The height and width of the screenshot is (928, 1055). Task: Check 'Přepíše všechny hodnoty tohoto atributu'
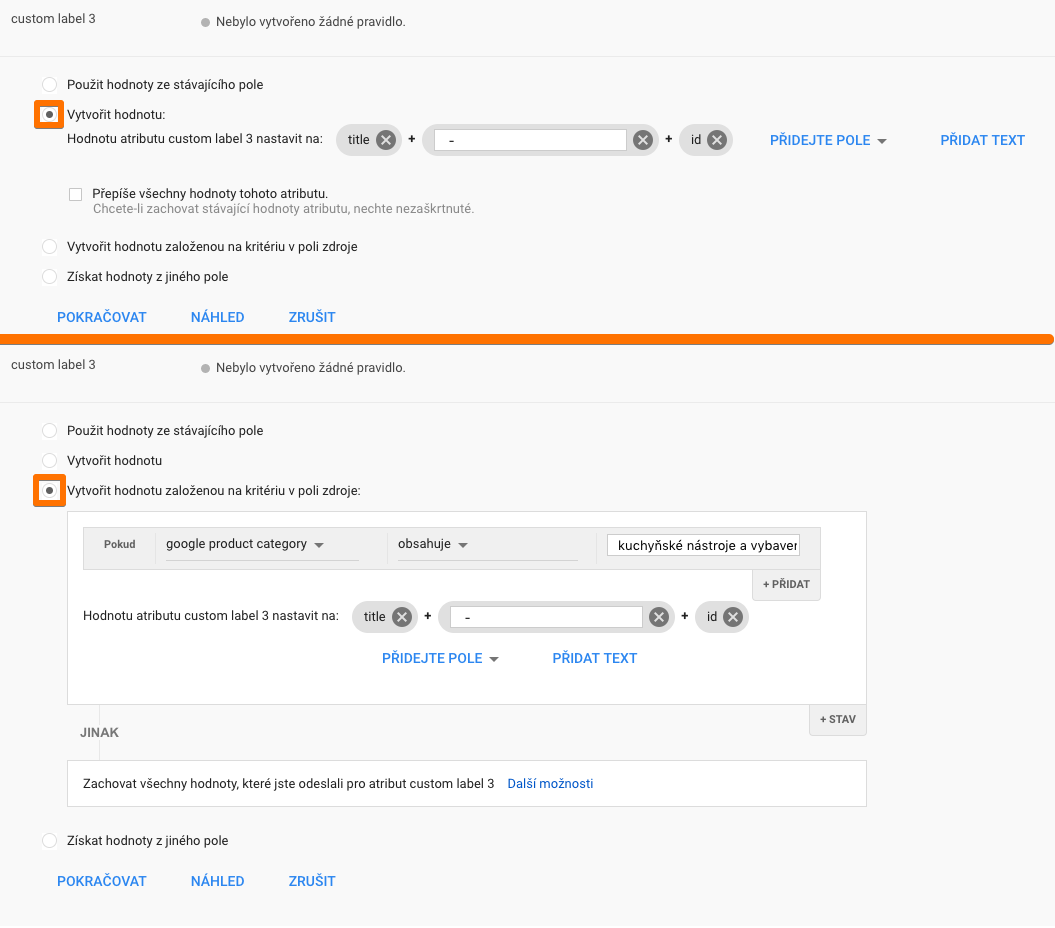click(75, 194)
